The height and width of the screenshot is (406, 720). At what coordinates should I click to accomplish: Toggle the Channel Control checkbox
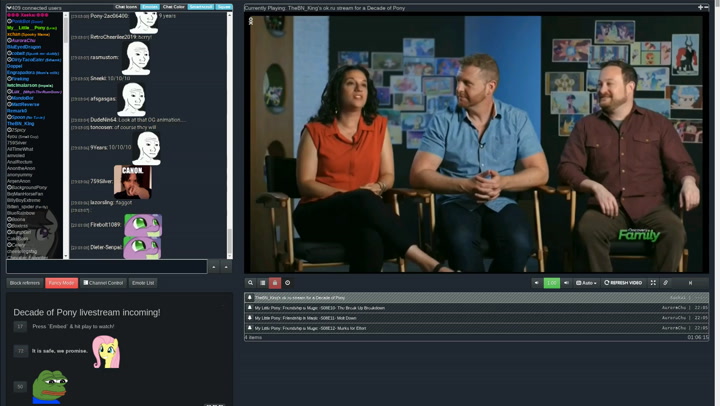(86, 283)
